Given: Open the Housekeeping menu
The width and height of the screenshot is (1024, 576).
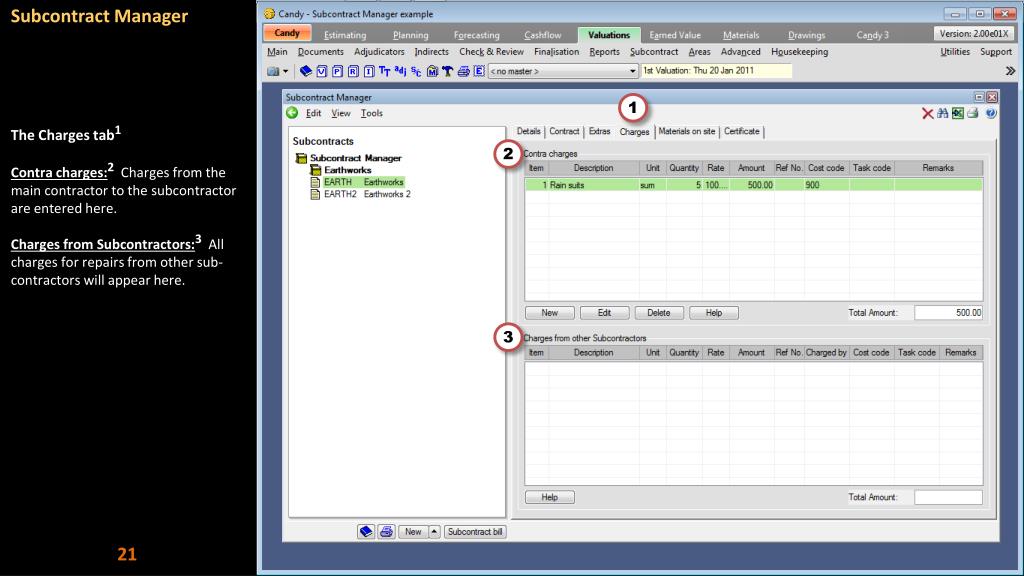Looking at the screenshot, I should pos(799,52).
